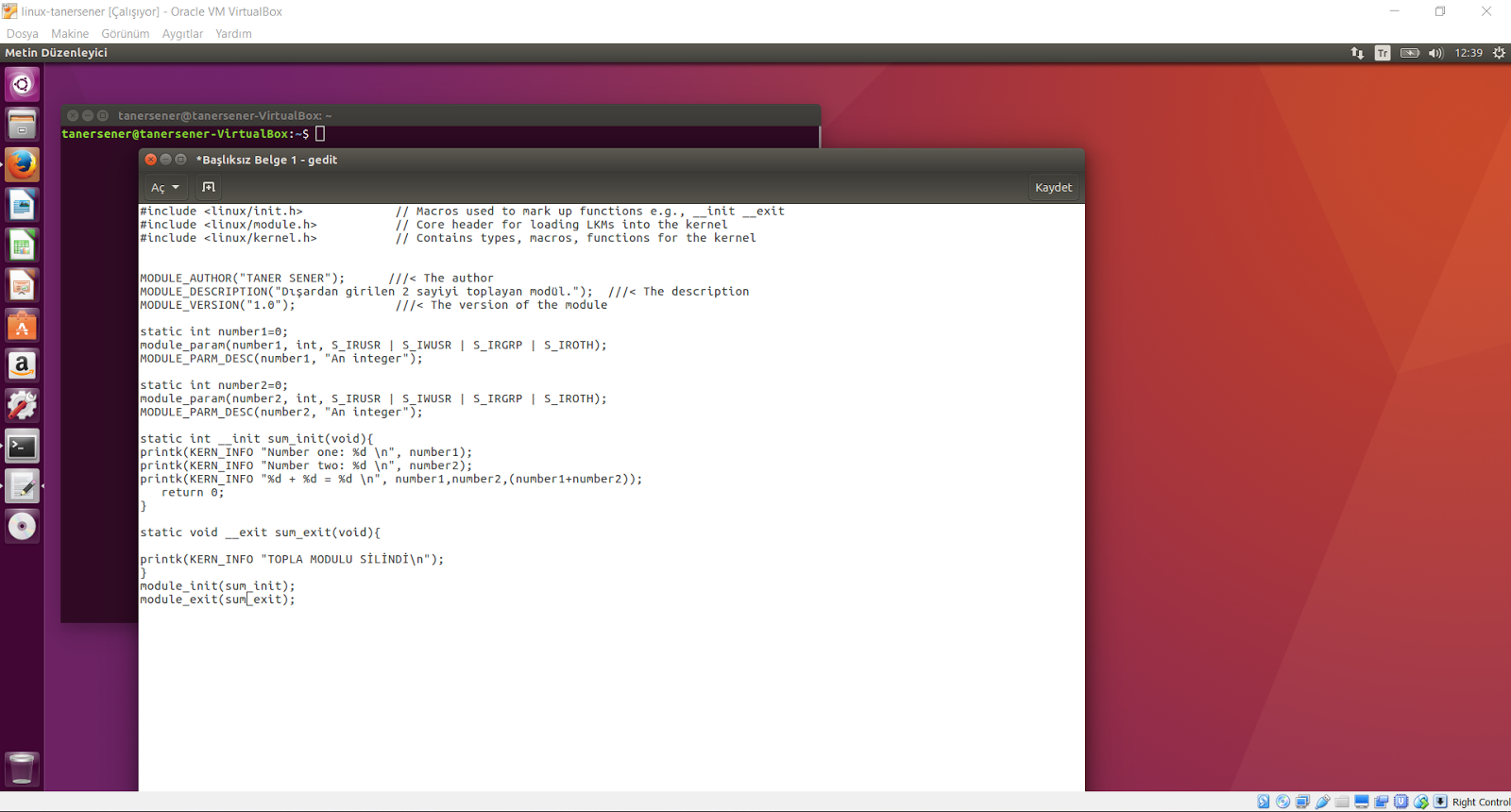This screenshot has height=812, width=1511.
Task: Open Ubuntu Software from the launcher
Action: tap(22, 326)
